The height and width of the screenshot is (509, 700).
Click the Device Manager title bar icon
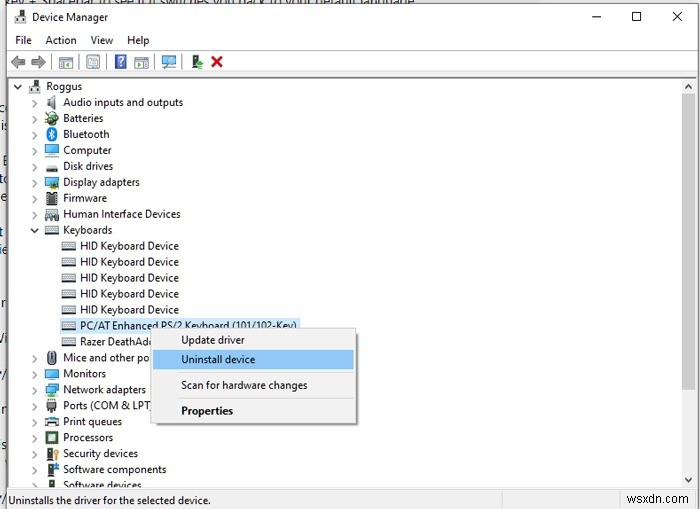click(20, 17)
